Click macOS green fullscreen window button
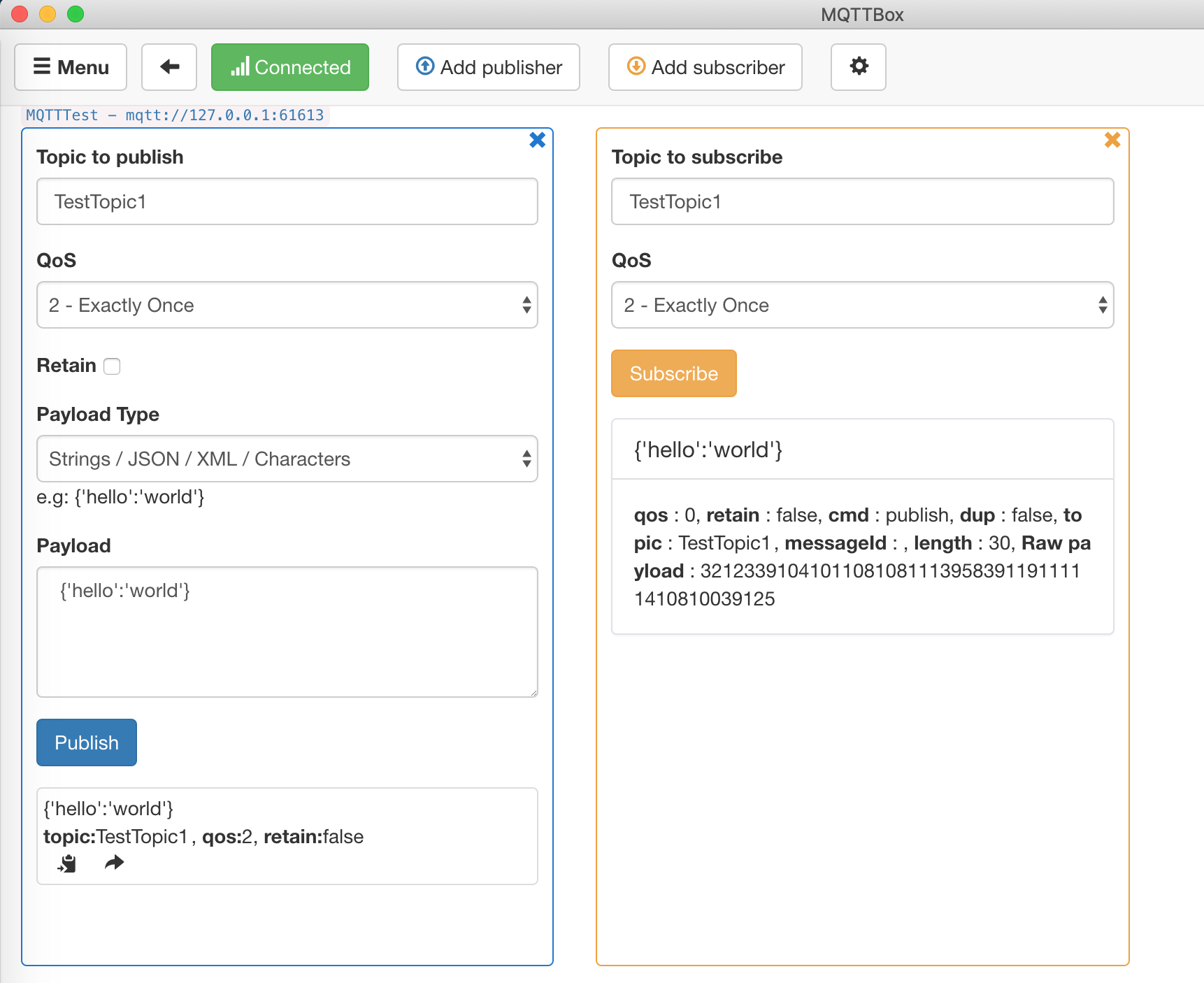The width and height of the screenshot is (1204, 983). tap(76, 14)
